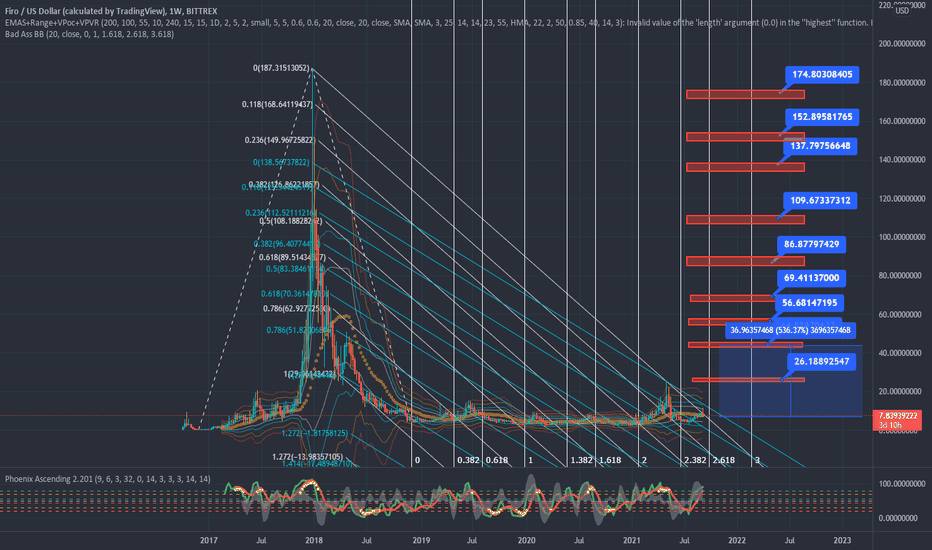Select the 56.68147195 price callout
This screenshot has width=932, height=550.
click(x=810, y=303)
